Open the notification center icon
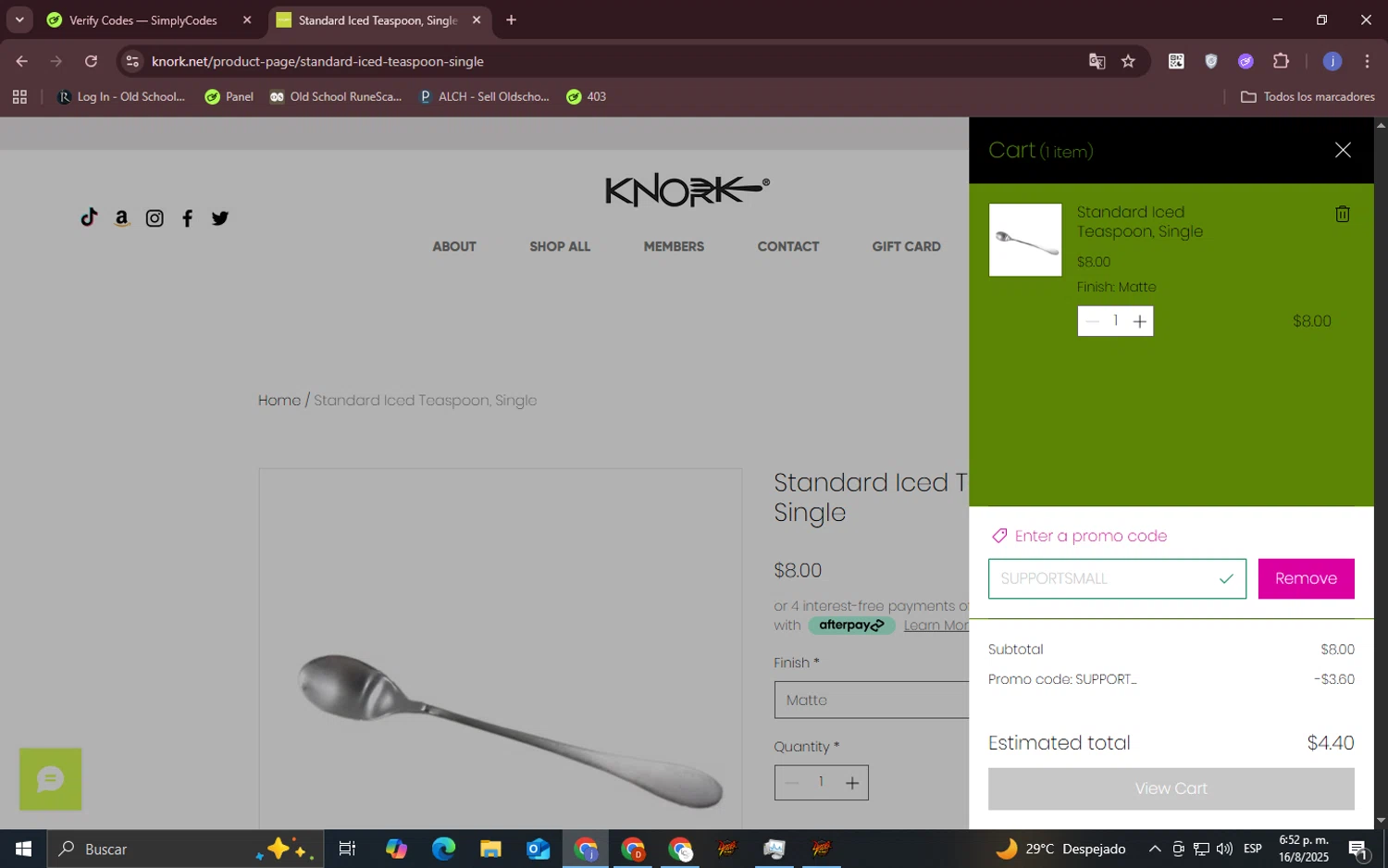The image size is (1388, 868). pos(1358,849)
